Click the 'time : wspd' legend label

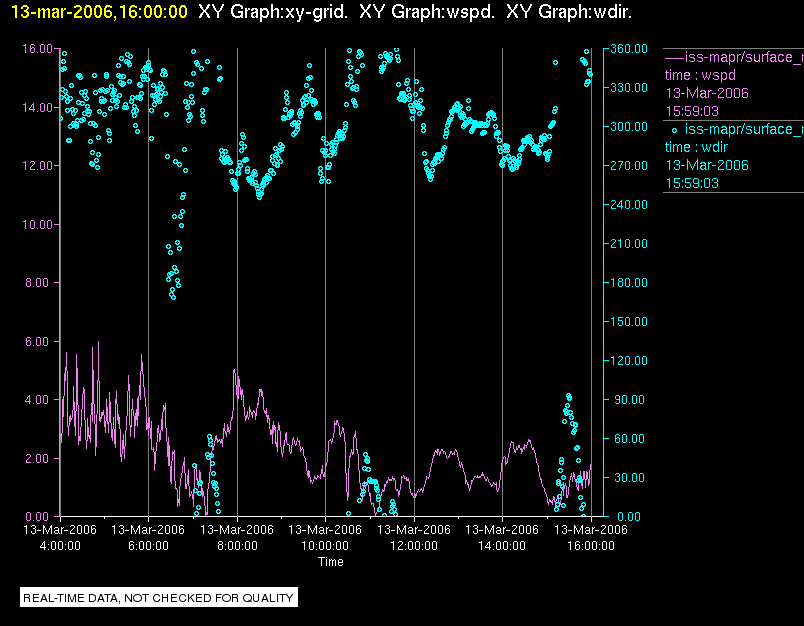(700, 75)
